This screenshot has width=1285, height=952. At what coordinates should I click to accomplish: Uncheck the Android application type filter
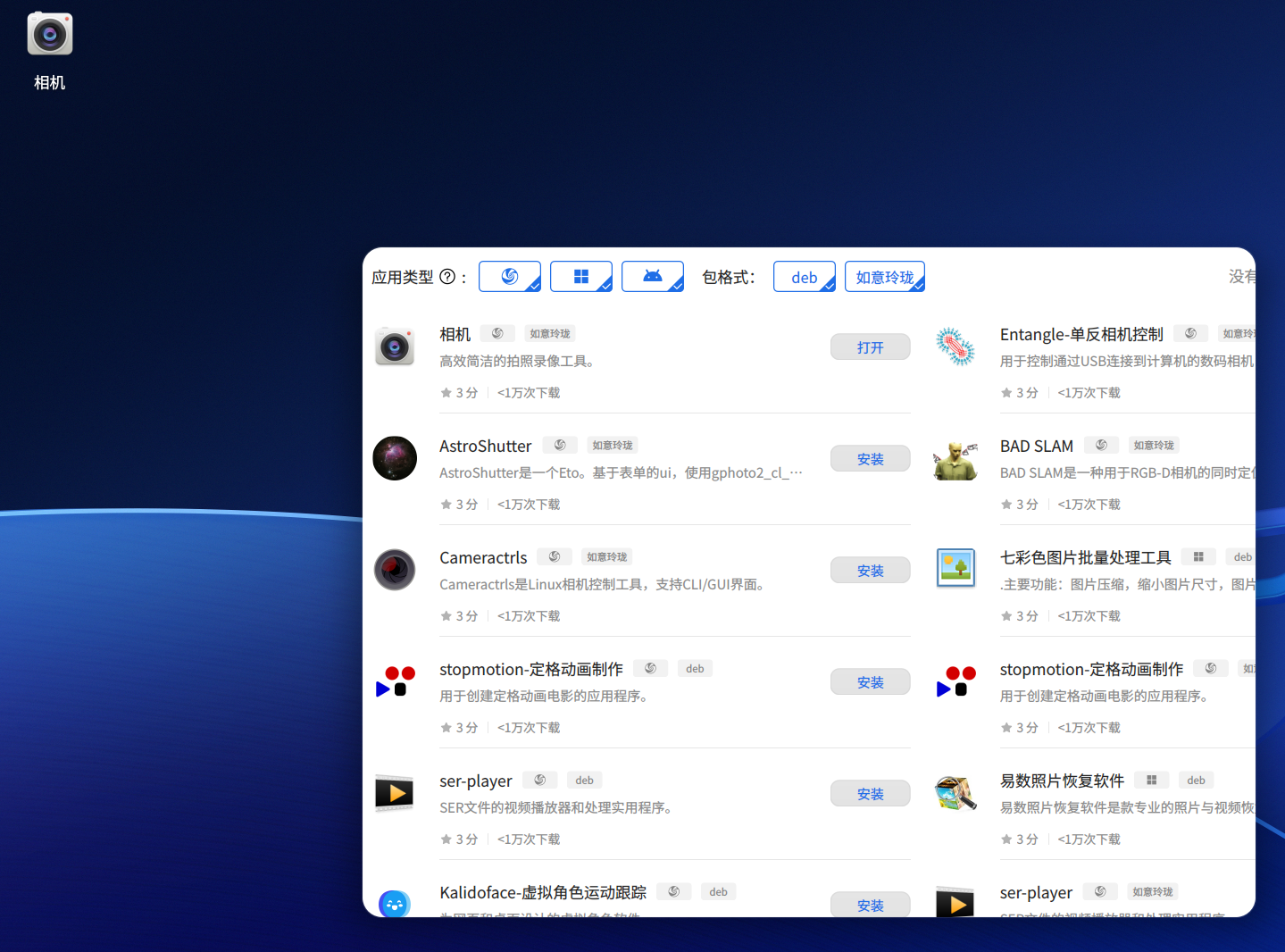653,276
